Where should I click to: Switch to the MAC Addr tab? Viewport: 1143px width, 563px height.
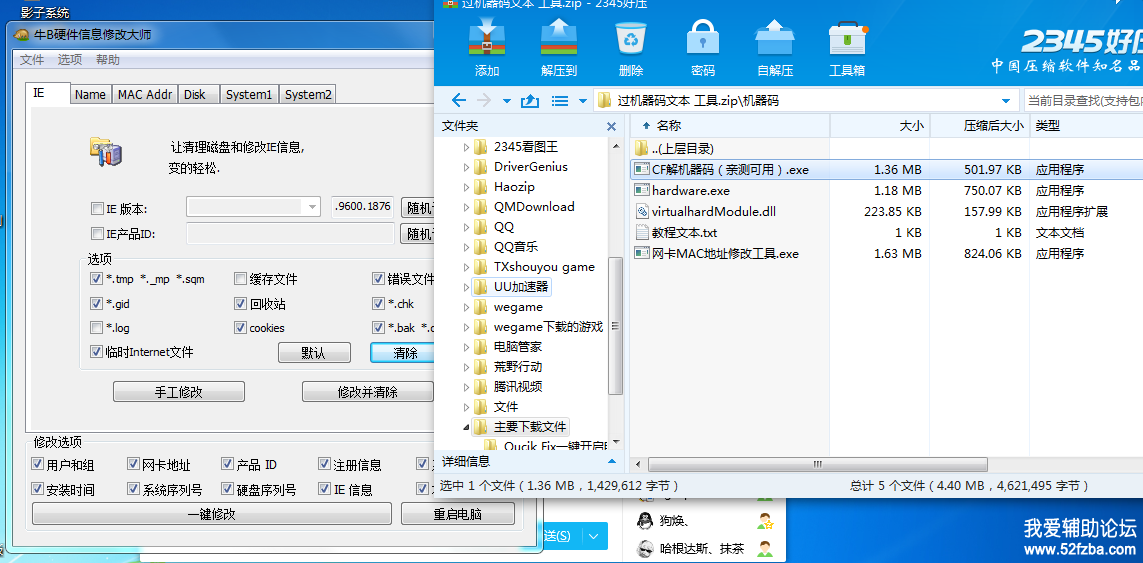point(145,95)
